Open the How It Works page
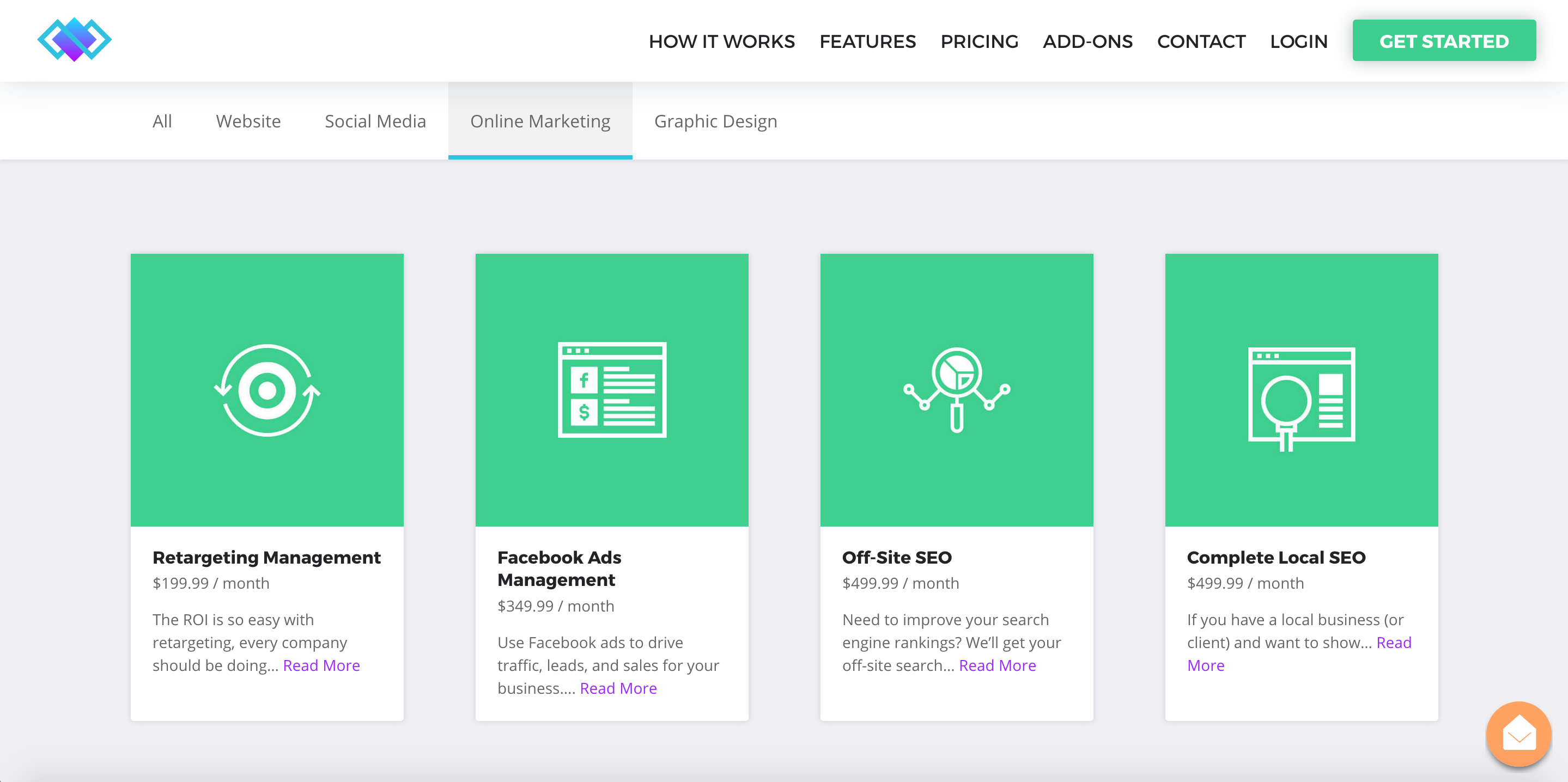This screenshot has height=782, width=1568. pos(722,41)
